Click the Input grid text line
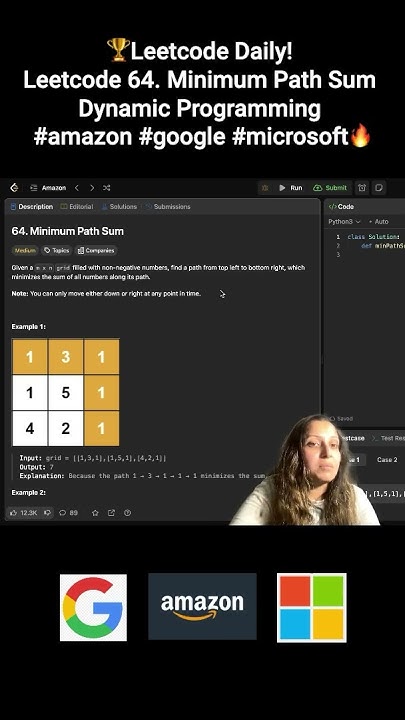Viewport: 405px width, 720px height. pyautogui.click(x=93, y=458)
